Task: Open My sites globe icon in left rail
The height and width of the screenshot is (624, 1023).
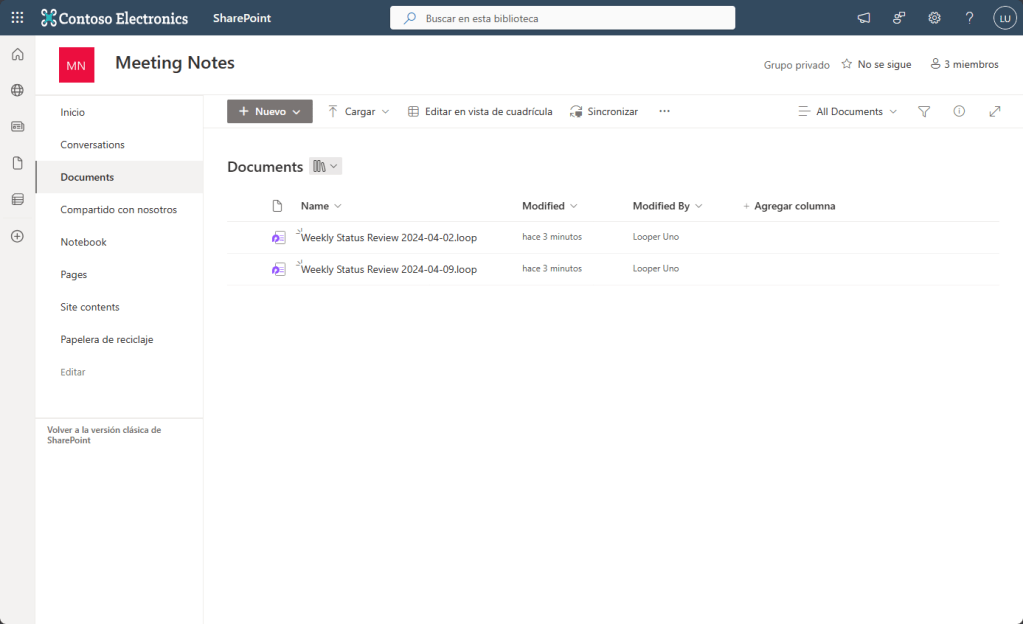Action: 17,90
